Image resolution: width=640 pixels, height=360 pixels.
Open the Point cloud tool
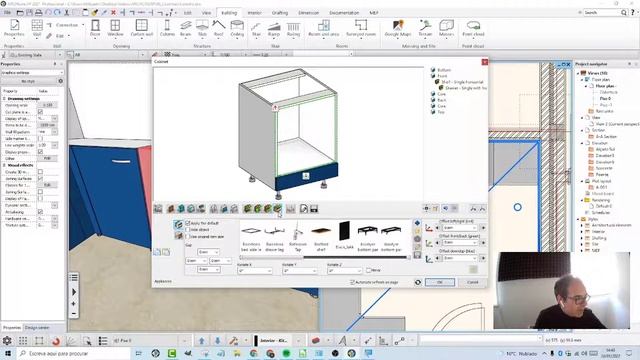pyautogui.click(x=473, y=28)
